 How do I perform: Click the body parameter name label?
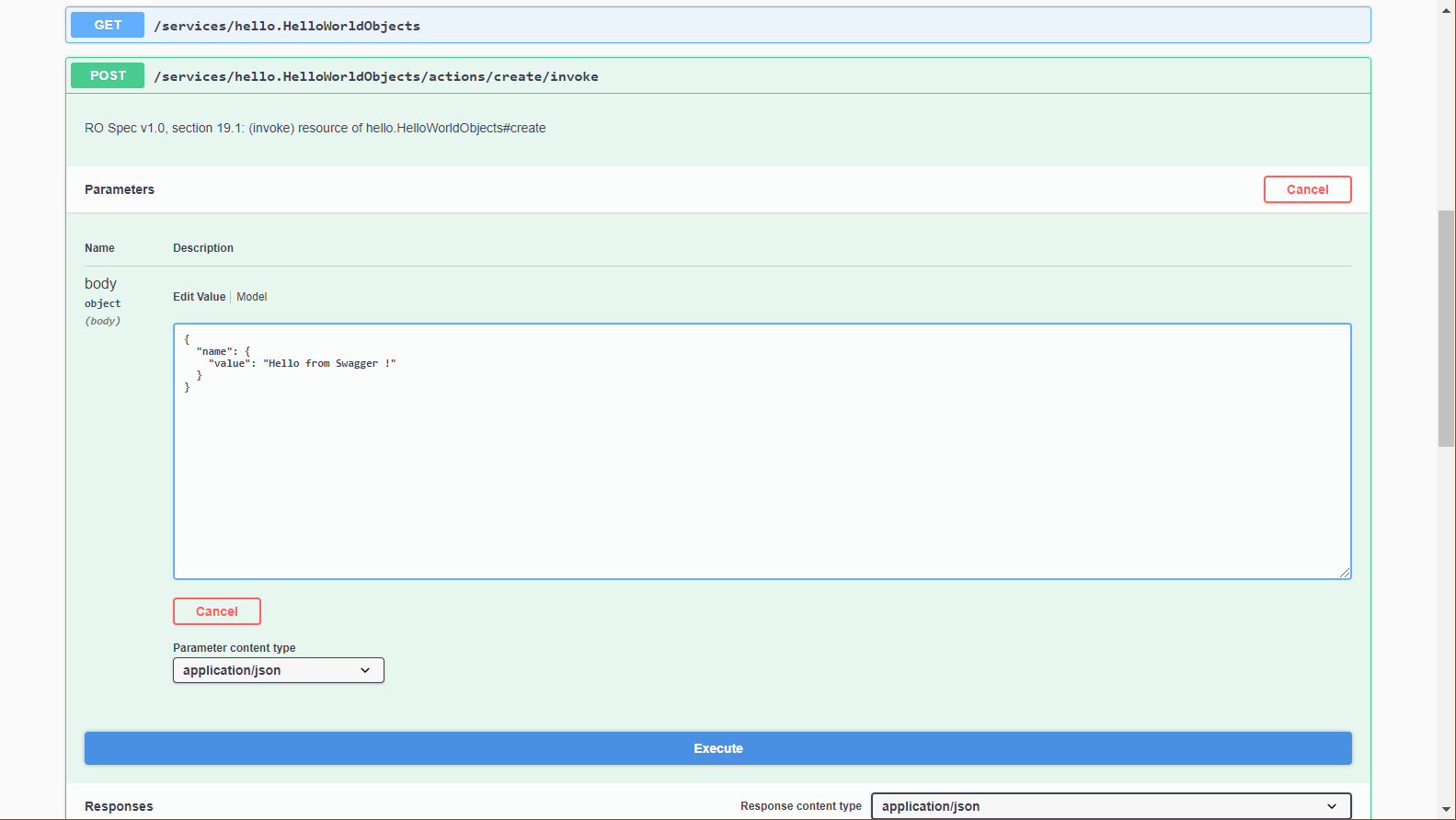[100, 284]
